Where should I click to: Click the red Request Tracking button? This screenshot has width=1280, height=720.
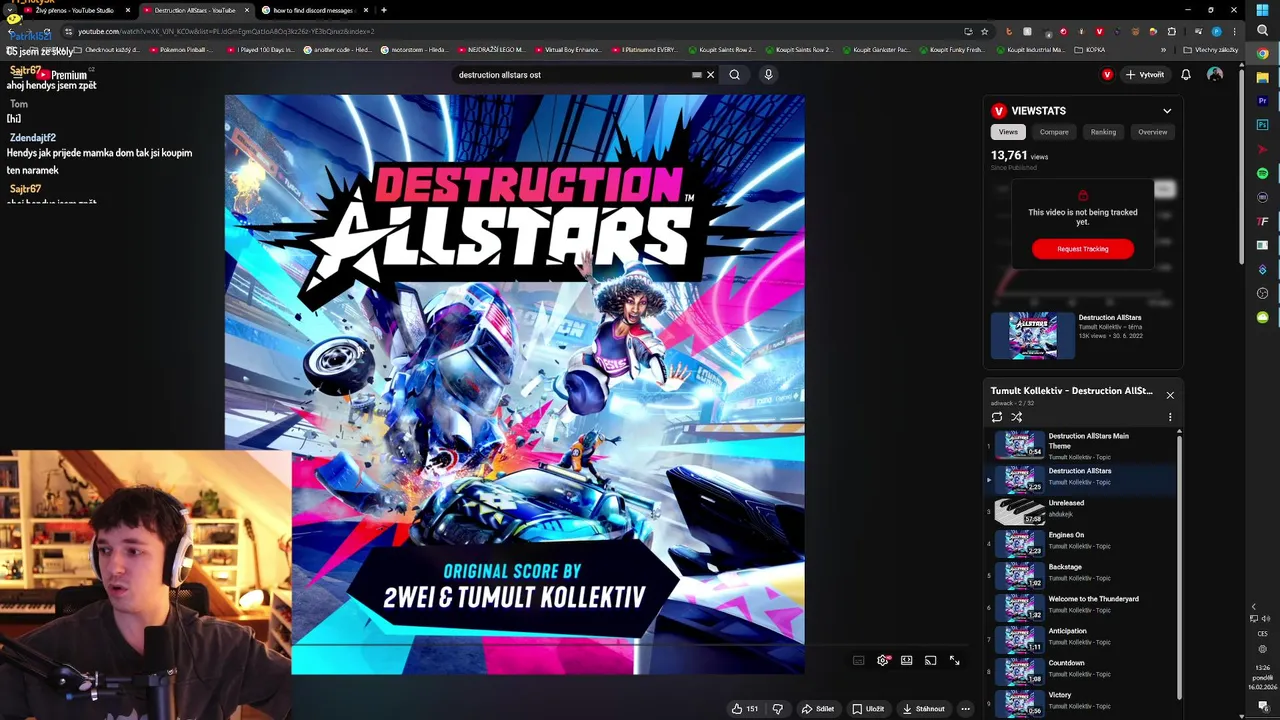pos(1083,249)
